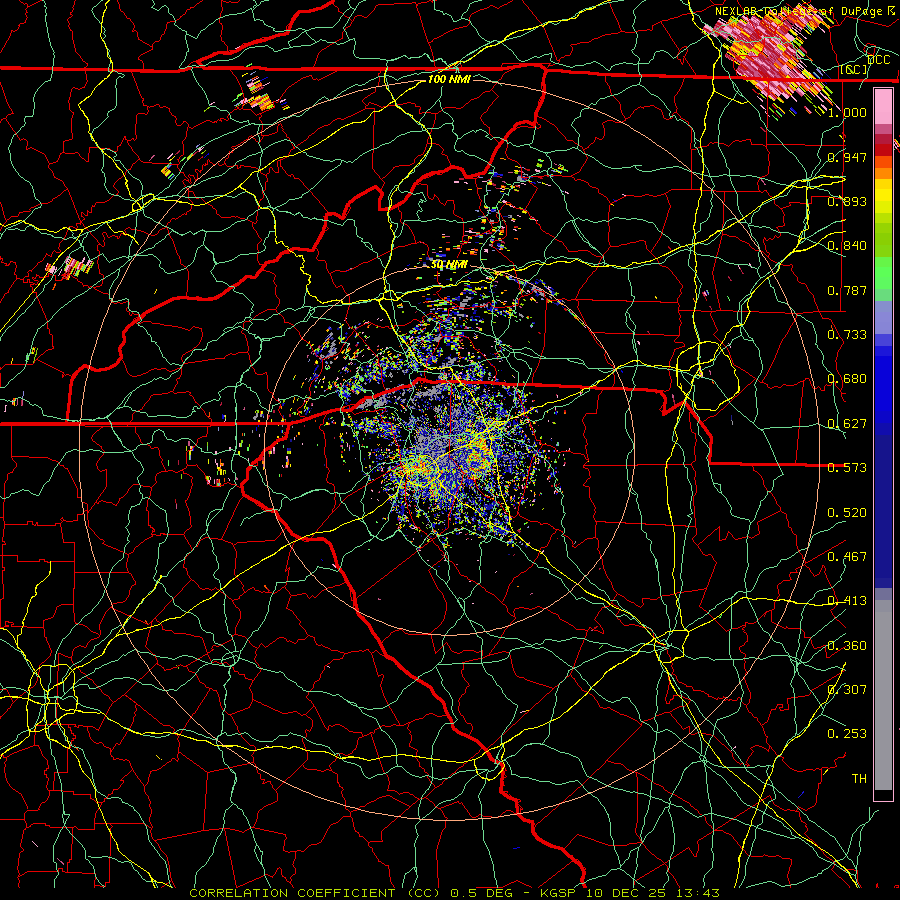Click the 0.787 scale value

click(847, 290)
